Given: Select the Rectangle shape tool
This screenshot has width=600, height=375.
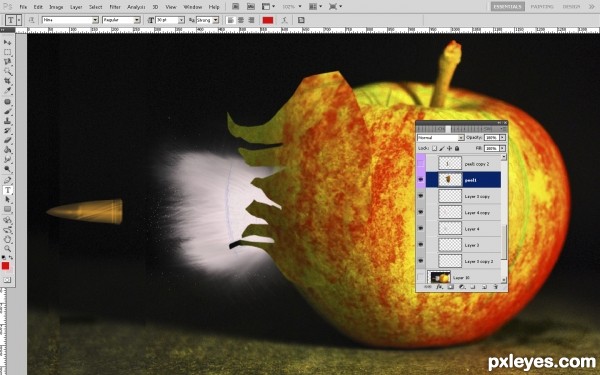Looking at the screenshot, I should [7, 209].
